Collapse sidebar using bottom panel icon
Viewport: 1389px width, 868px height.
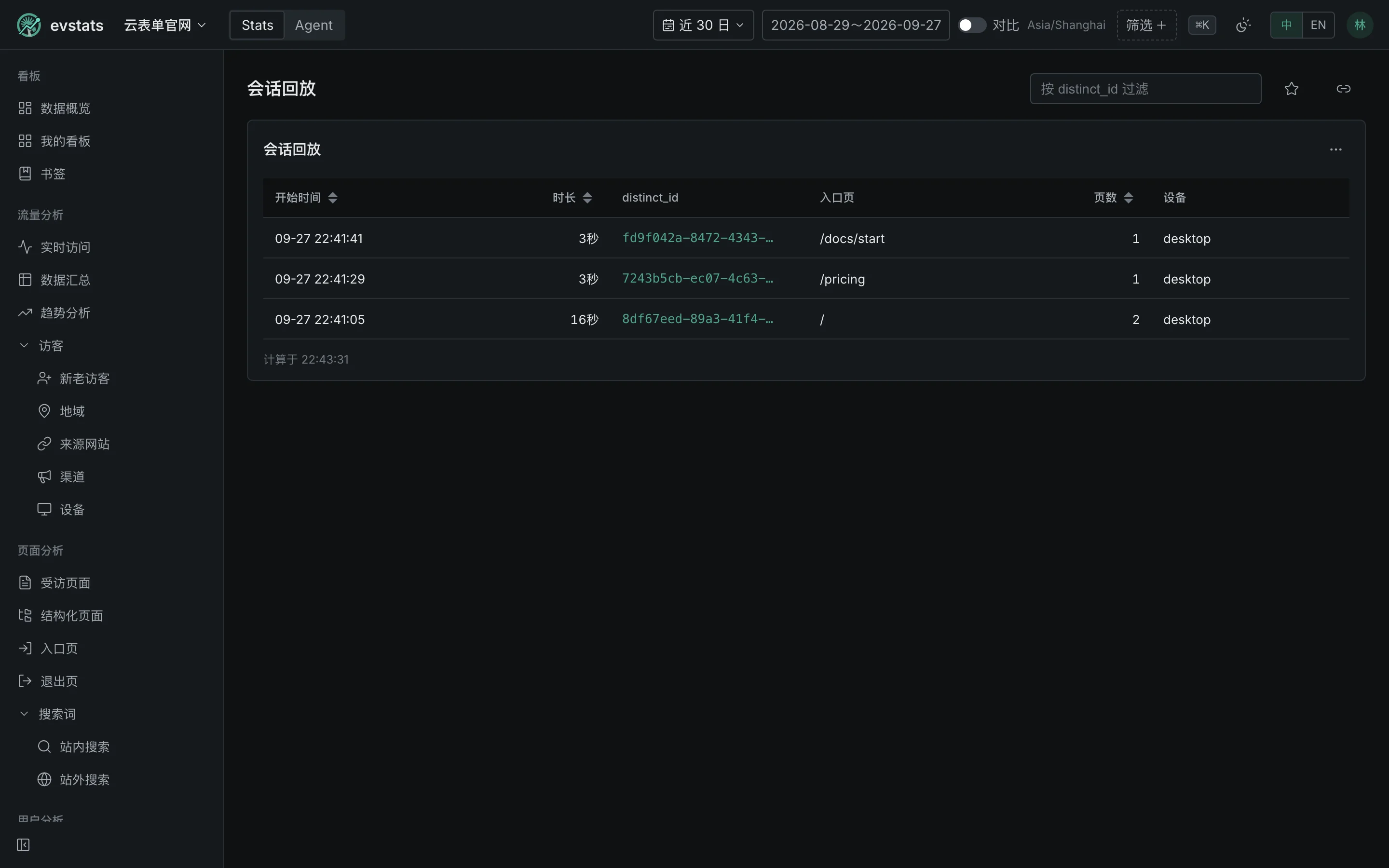point(23,844)
